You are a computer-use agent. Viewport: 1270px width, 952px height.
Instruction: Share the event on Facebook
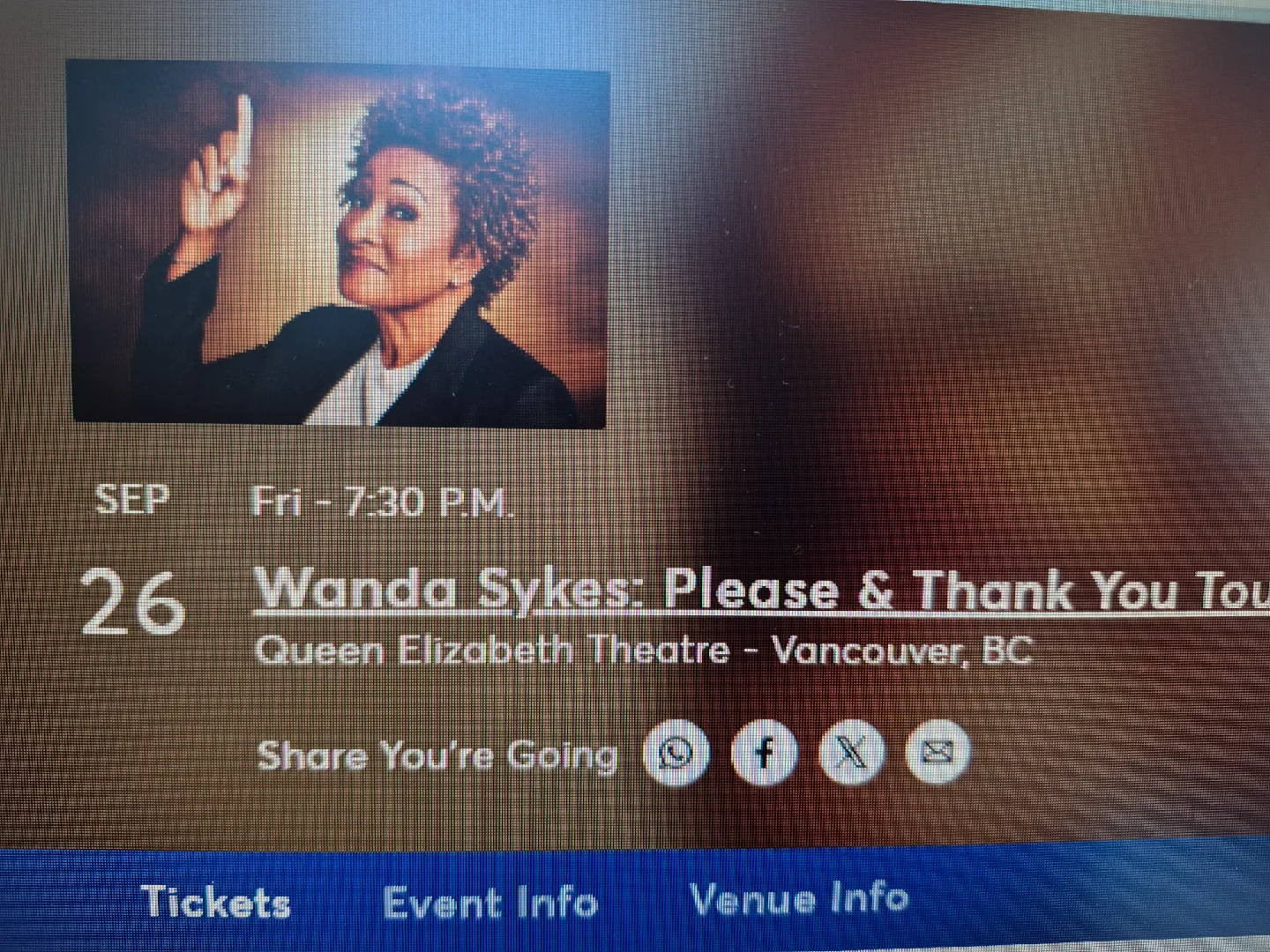765,753
